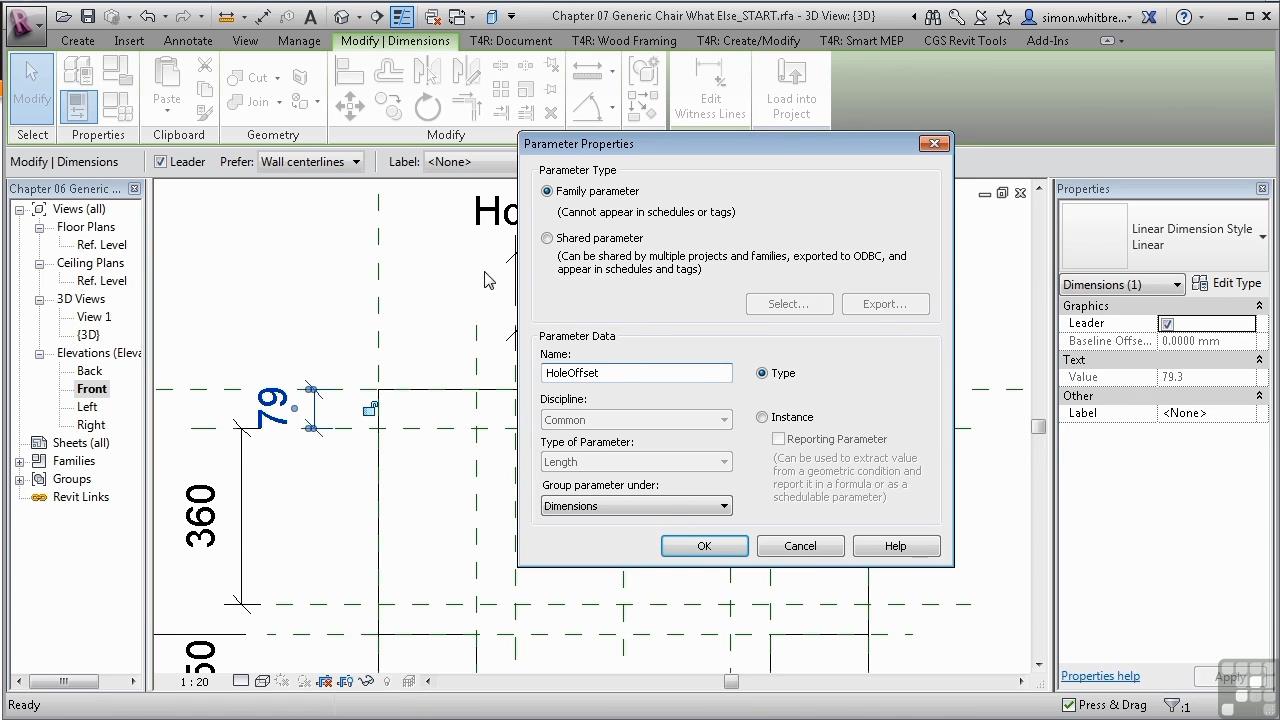This screenshot has height=720, width=1280.
Task: Open the Type of Parameter Length dropdown
Action: (636, 462)
